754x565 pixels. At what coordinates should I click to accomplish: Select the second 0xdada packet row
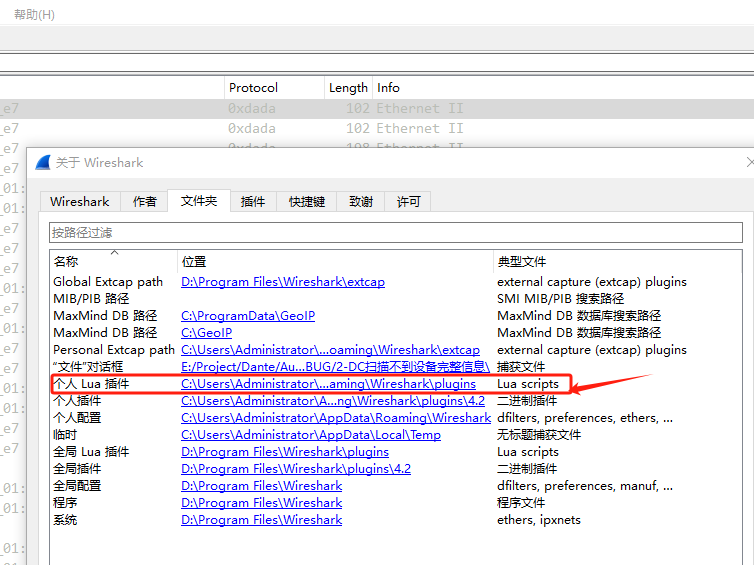tap(377, 128)
